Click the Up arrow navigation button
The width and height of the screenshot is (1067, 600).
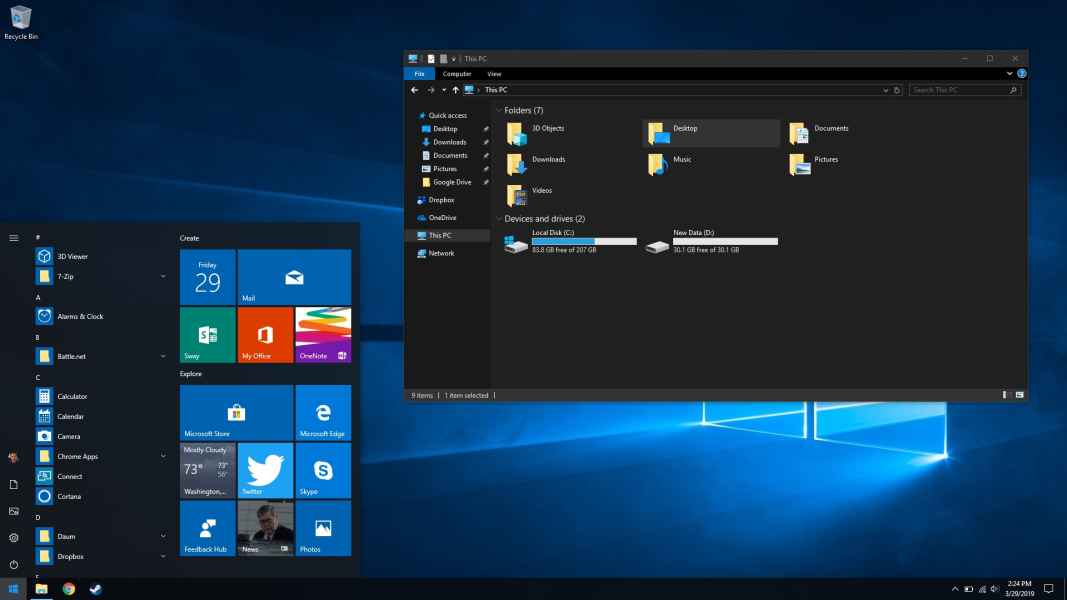tap(456, 90)
